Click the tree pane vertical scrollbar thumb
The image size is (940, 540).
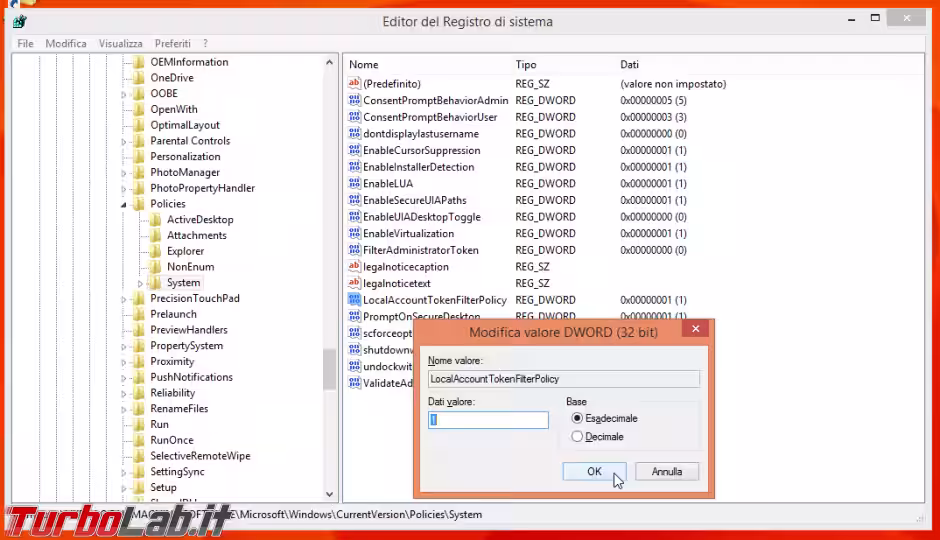click(x=330, y=368)
